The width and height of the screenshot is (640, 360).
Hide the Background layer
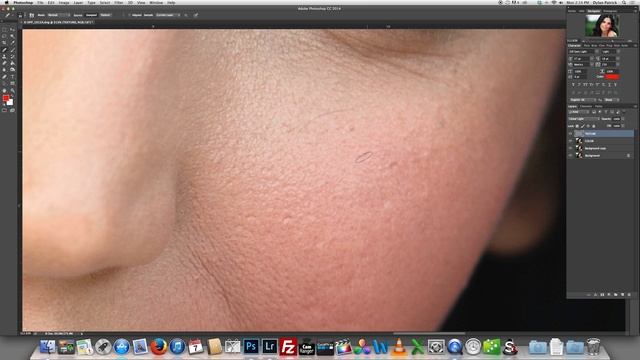tap(570, 156)
